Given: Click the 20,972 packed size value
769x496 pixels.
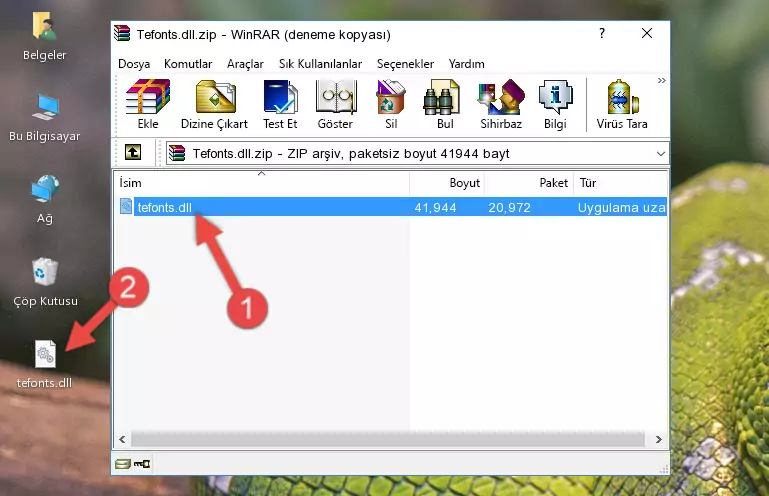Looking at the screenshot, I should (x=509, y=208).
